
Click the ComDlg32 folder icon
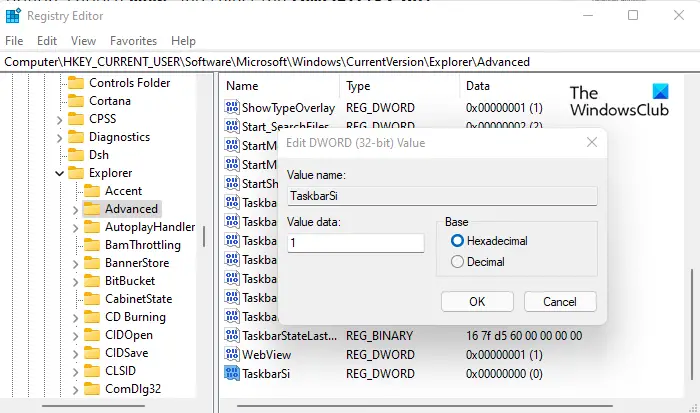pos(92,389)
